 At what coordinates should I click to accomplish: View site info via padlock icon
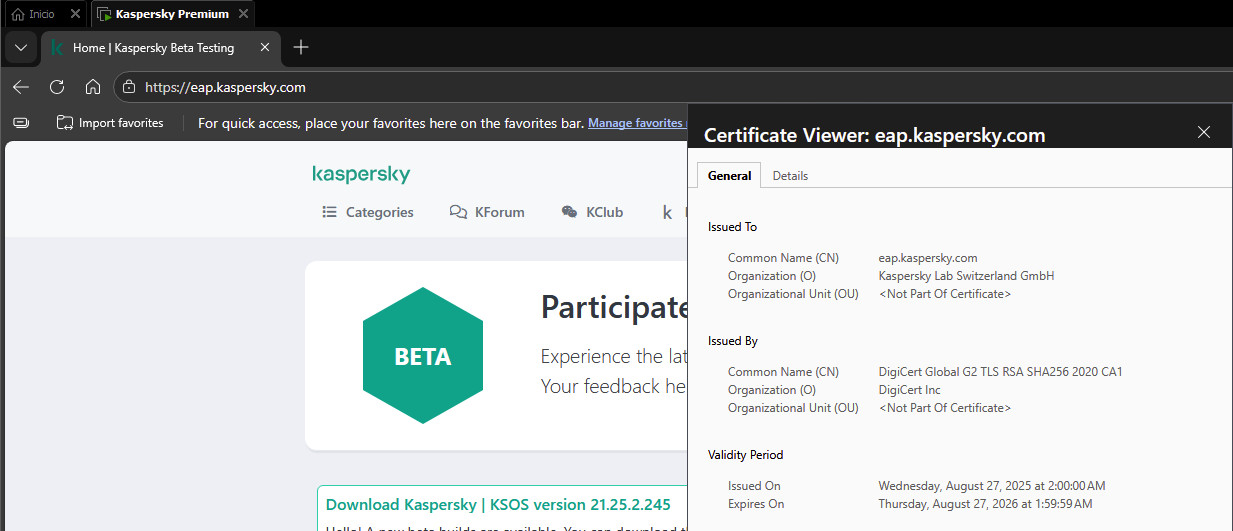[x=128, y=87]
